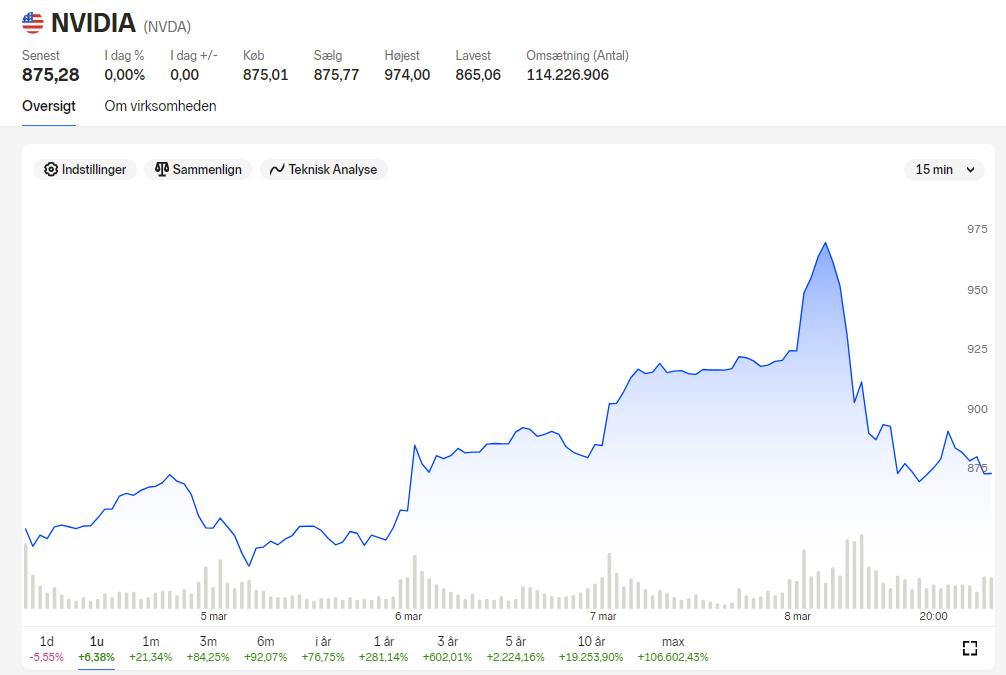Image resolution: width=1006 pixels, height=675 pixels.
Task: Click the 6 mar date marker
Action: pyautogui.click(x=409, y=616)
